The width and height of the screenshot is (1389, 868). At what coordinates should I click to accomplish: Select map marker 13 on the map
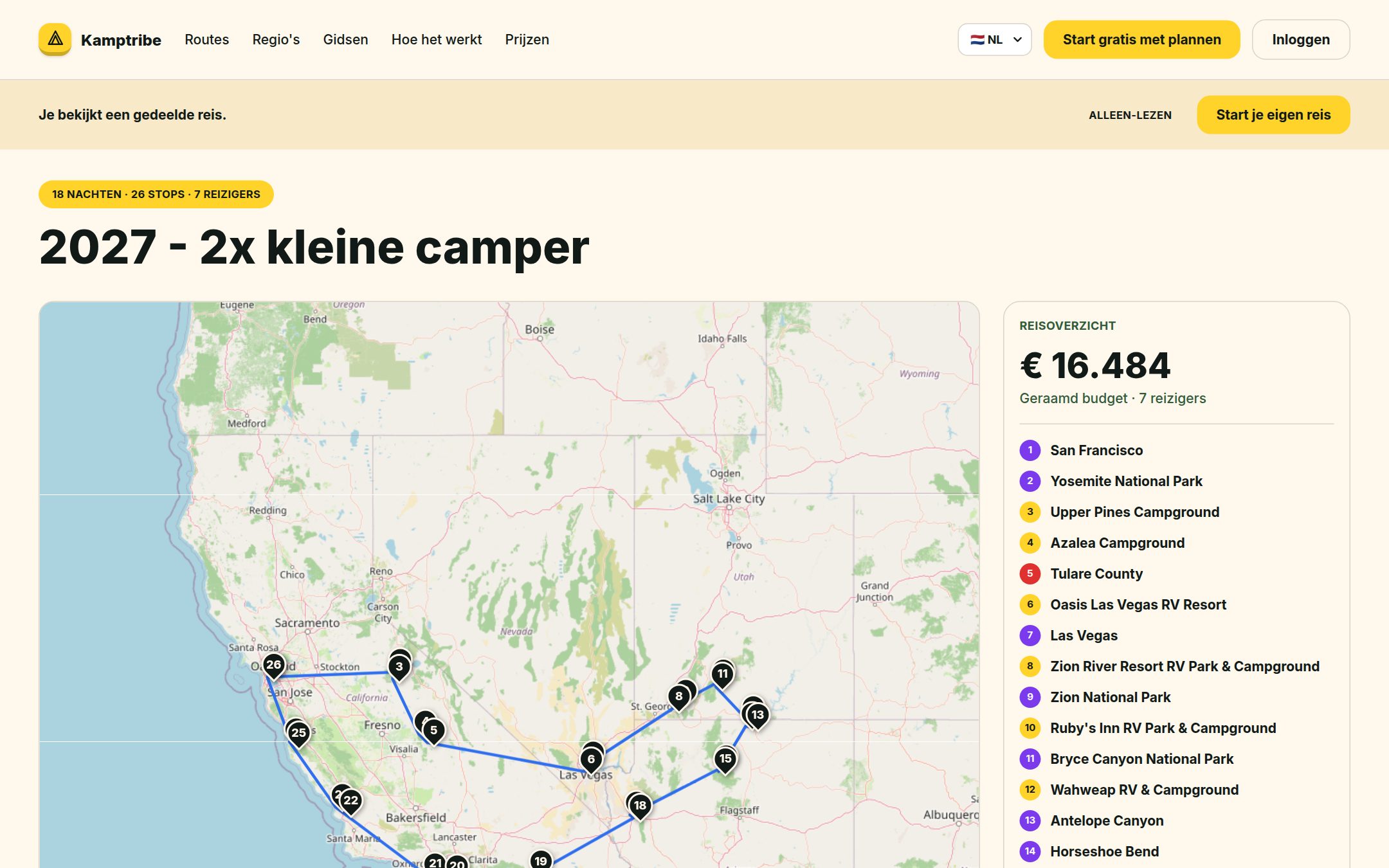point(758,716)
